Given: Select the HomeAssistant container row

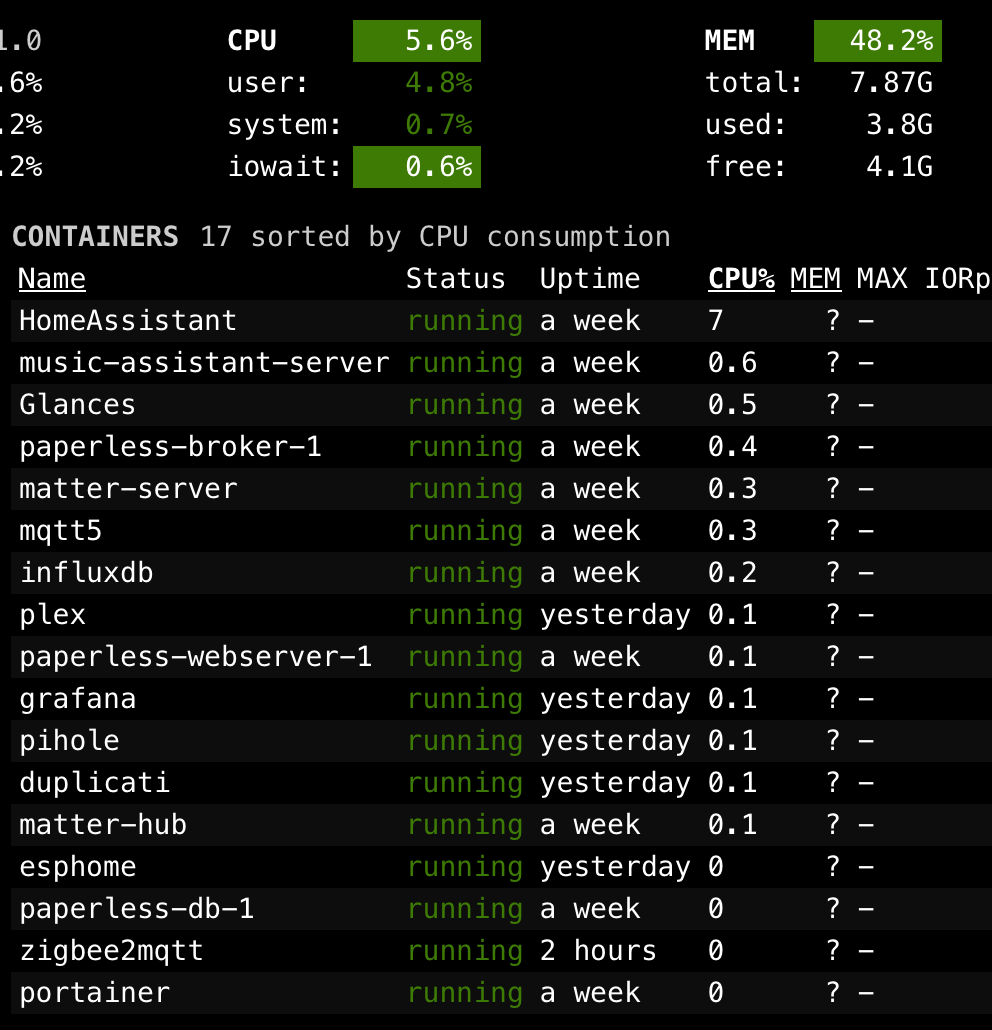Looking at the screenshot, I should tap(128, 321).
